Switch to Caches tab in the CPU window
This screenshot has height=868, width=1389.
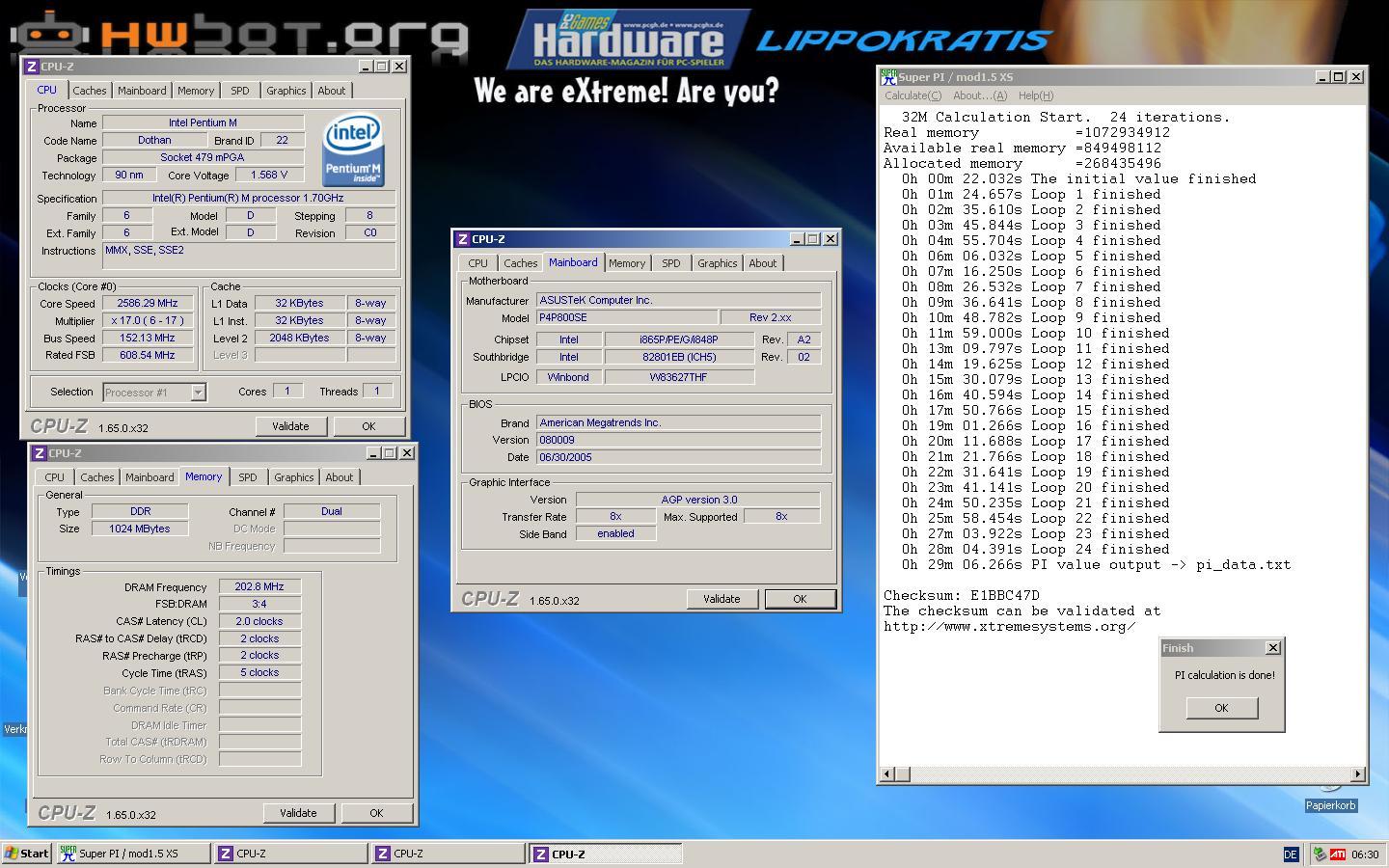(x=89, y=91)
